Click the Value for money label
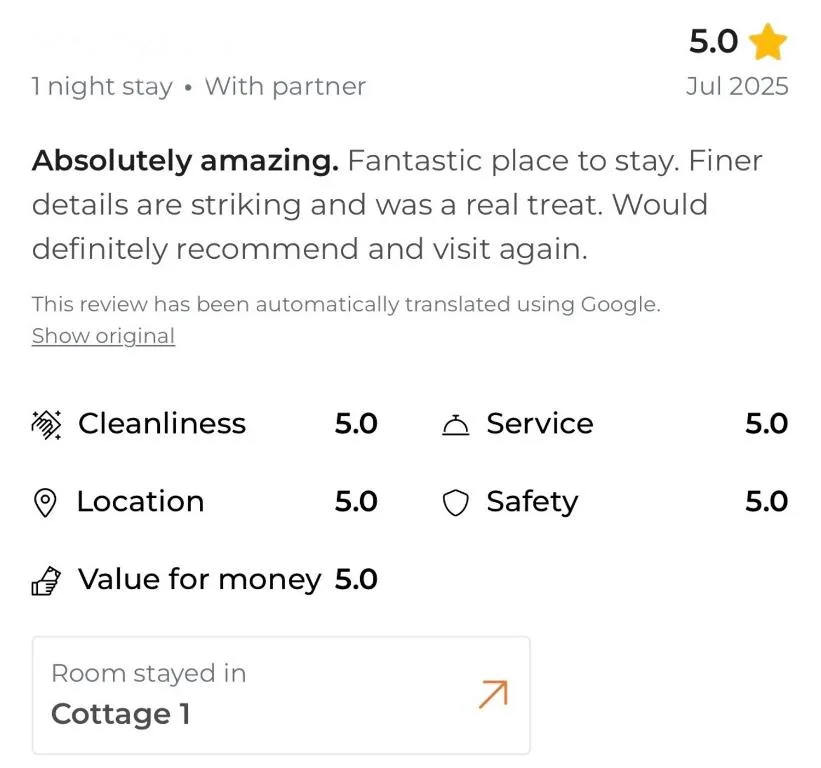Image resolution: width=821 pixels, height=768 pixels. tap(199, 580)
